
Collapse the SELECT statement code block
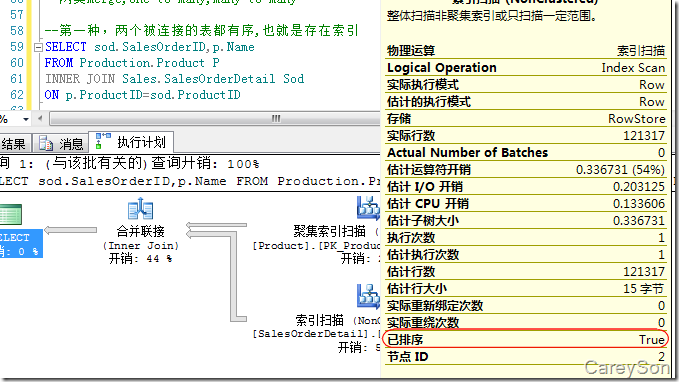point(38,47)
